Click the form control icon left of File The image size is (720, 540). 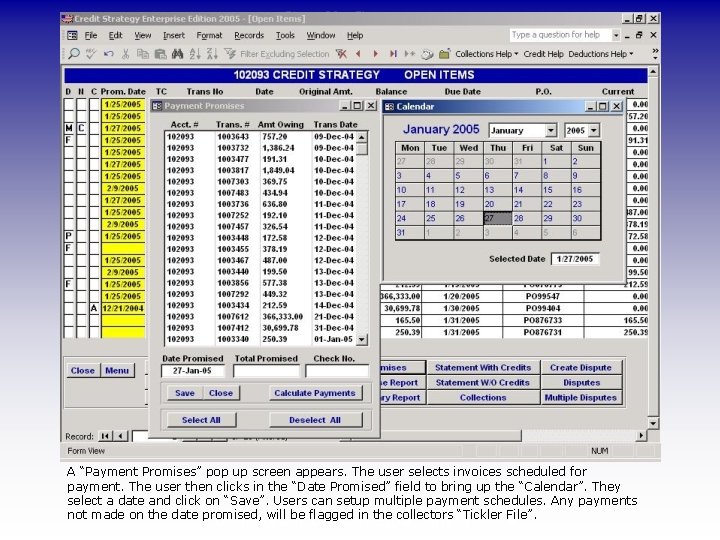click(x=73, y=35)
